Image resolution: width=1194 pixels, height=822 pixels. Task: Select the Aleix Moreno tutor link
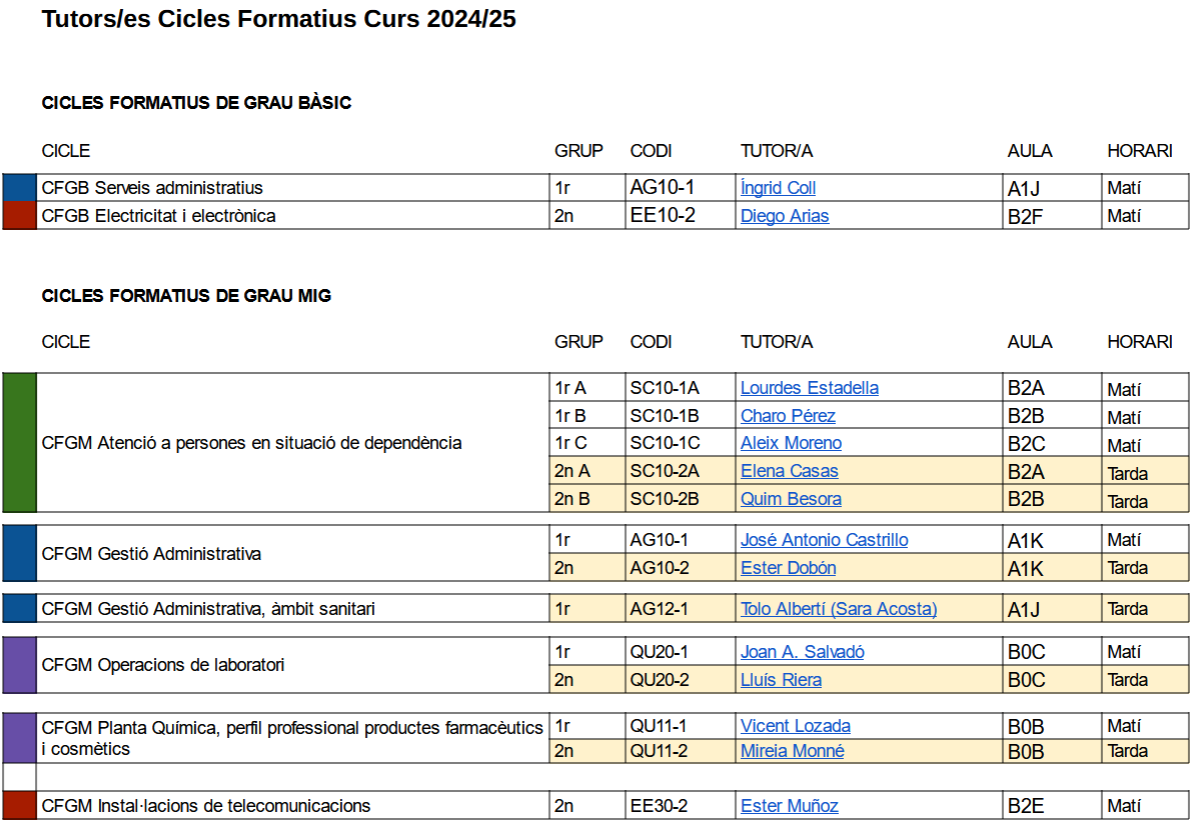tap(791, 443)
